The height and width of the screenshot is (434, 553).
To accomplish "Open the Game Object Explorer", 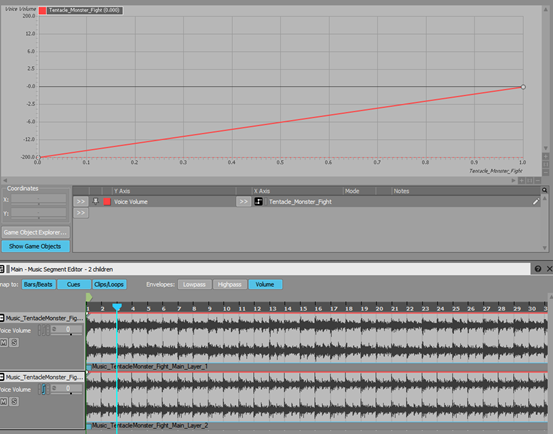I will point(35,232).
